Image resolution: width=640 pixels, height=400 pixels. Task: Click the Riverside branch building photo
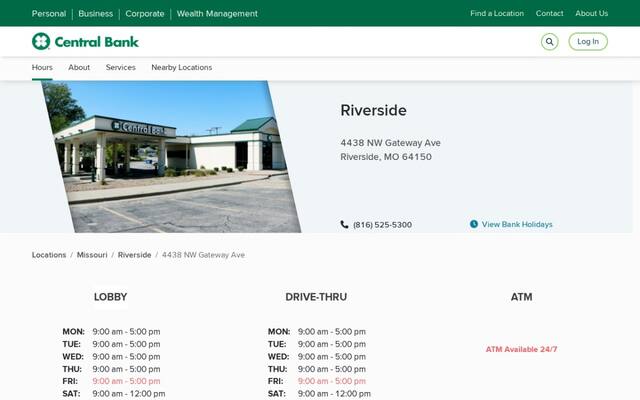[x=171, y=157]
